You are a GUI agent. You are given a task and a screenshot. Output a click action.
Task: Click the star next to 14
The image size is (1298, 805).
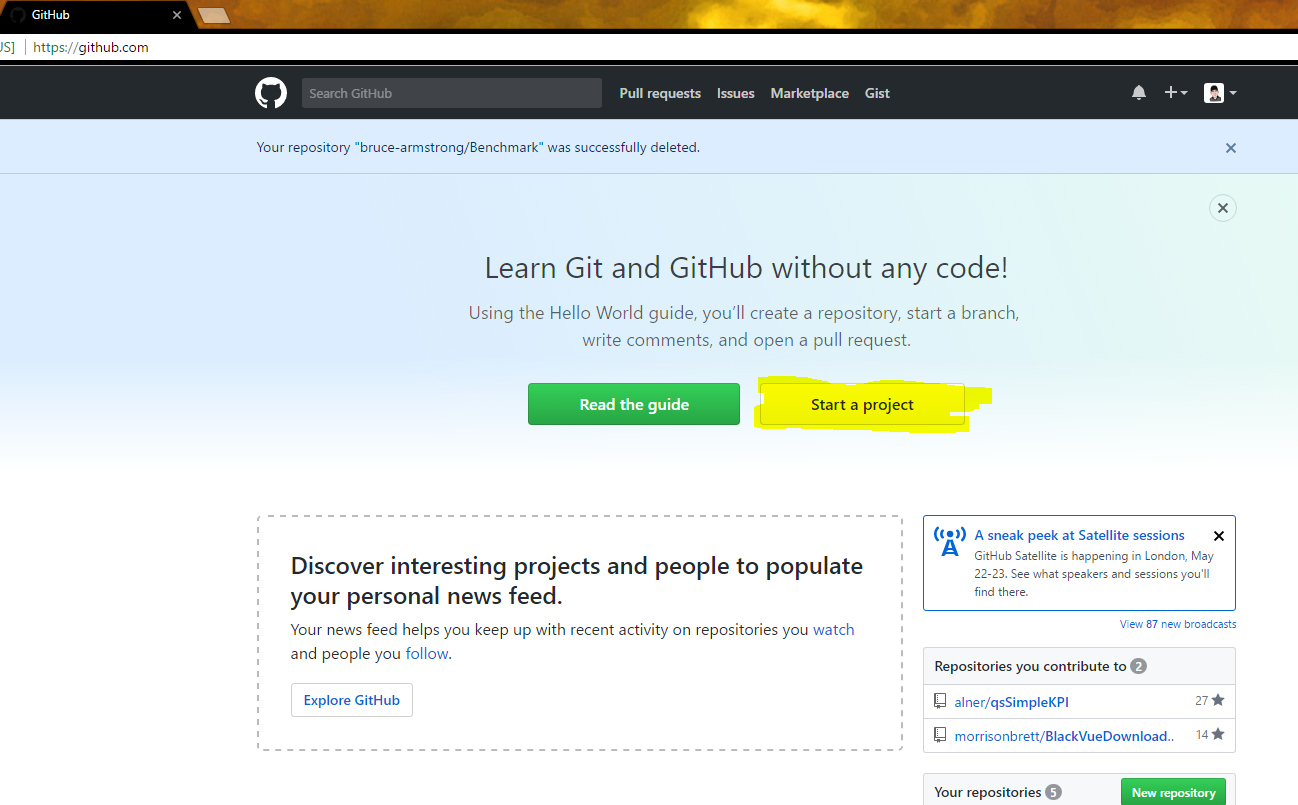coord(1218,734)
